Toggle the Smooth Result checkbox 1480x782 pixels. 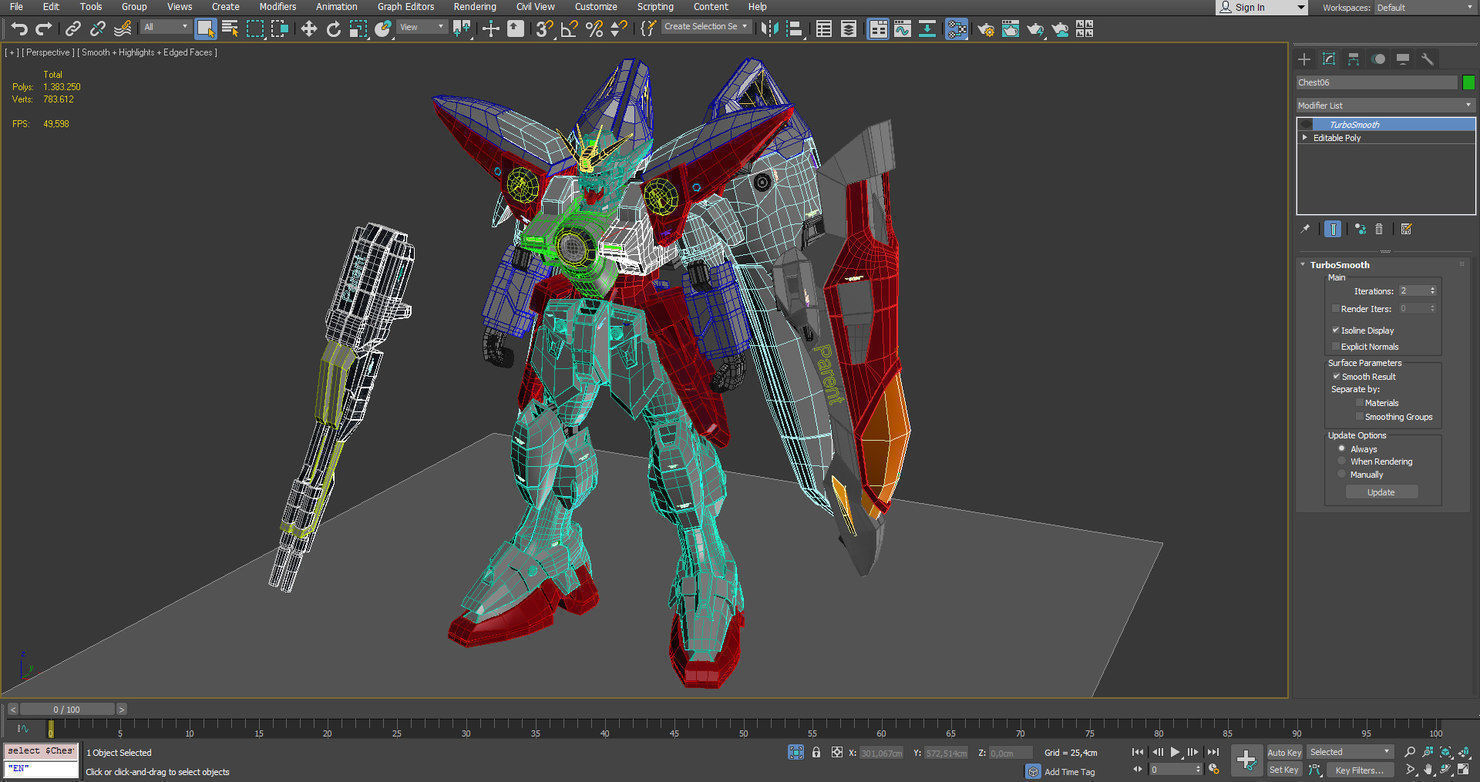tap(1336, 376)
